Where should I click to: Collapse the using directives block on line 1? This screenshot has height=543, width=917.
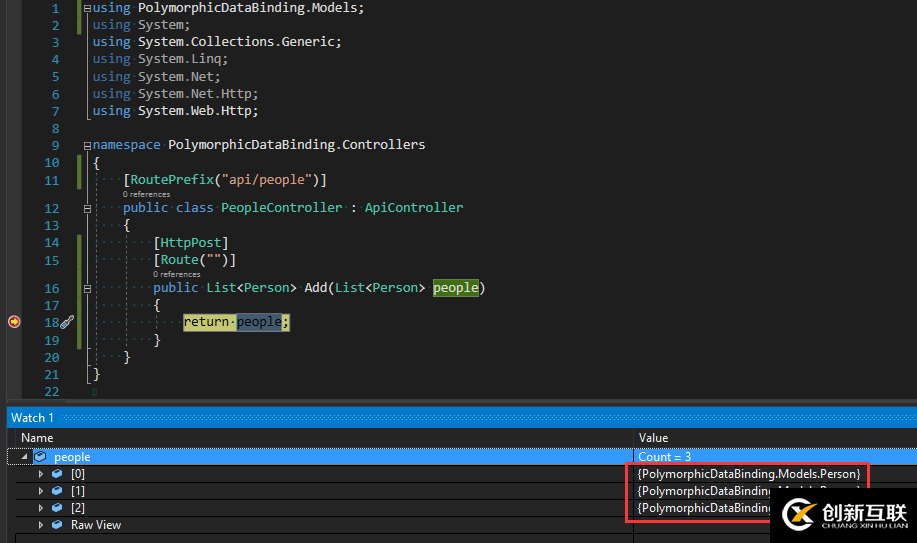click(x=87, y=8)
